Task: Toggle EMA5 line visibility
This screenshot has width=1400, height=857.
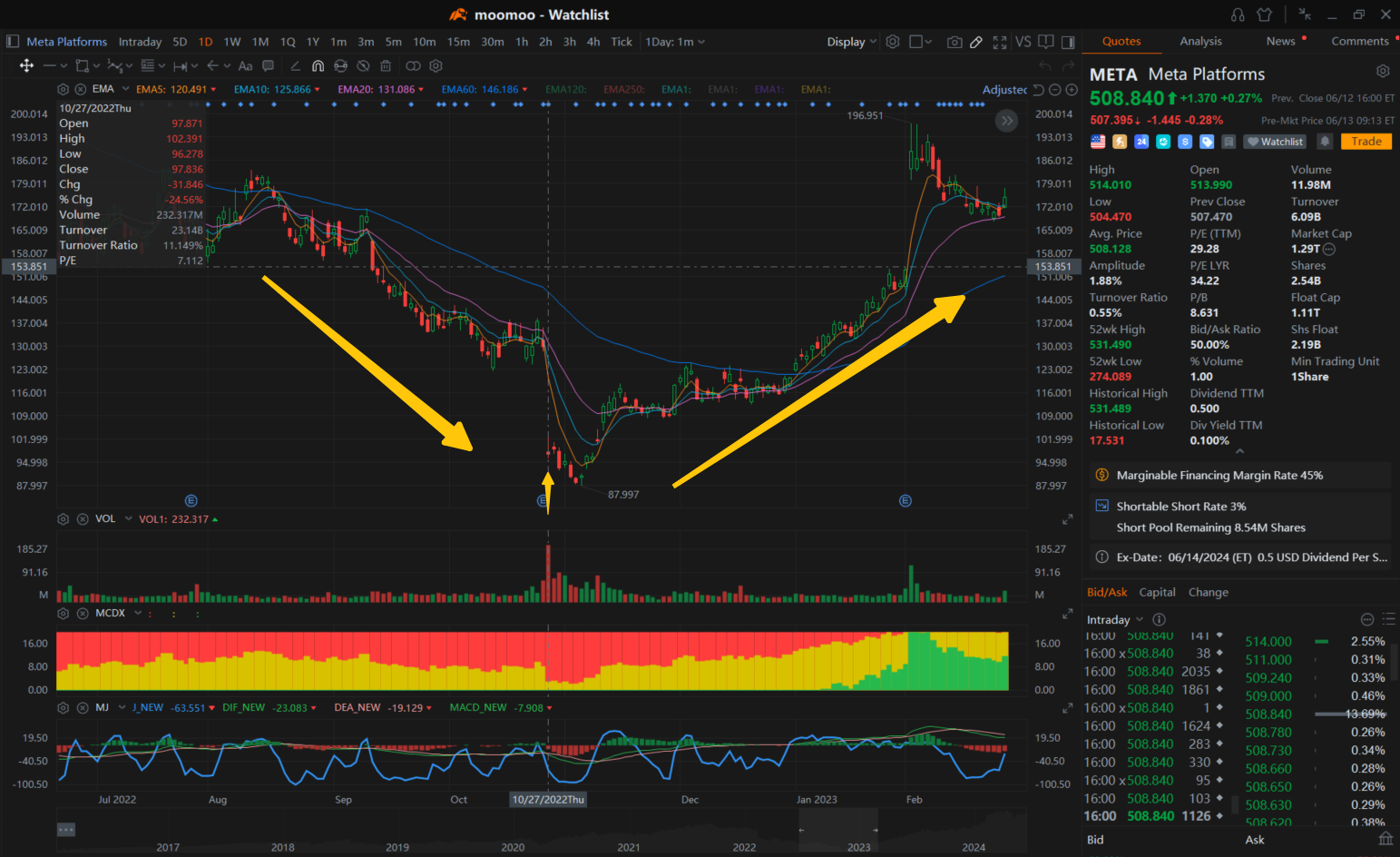Action: pos(177,90)
